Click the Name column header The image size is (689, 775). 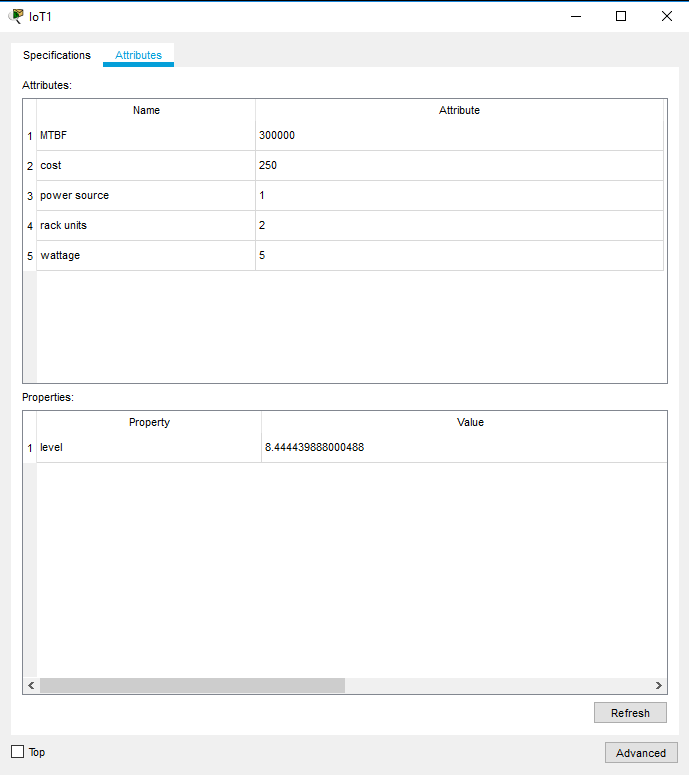146,110
